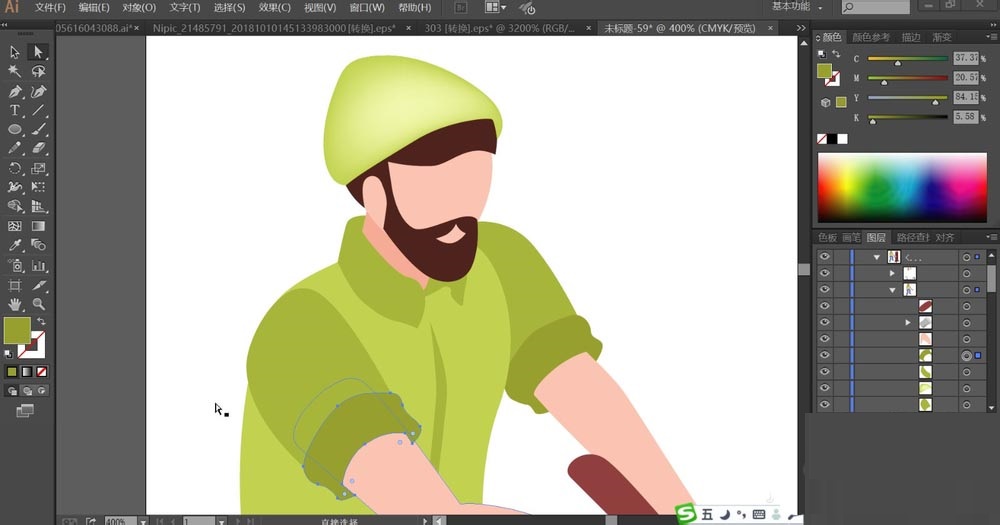Screen dimensions: 1000x525
Task: Open the 效果(C) menu
Action: (273, 7)
